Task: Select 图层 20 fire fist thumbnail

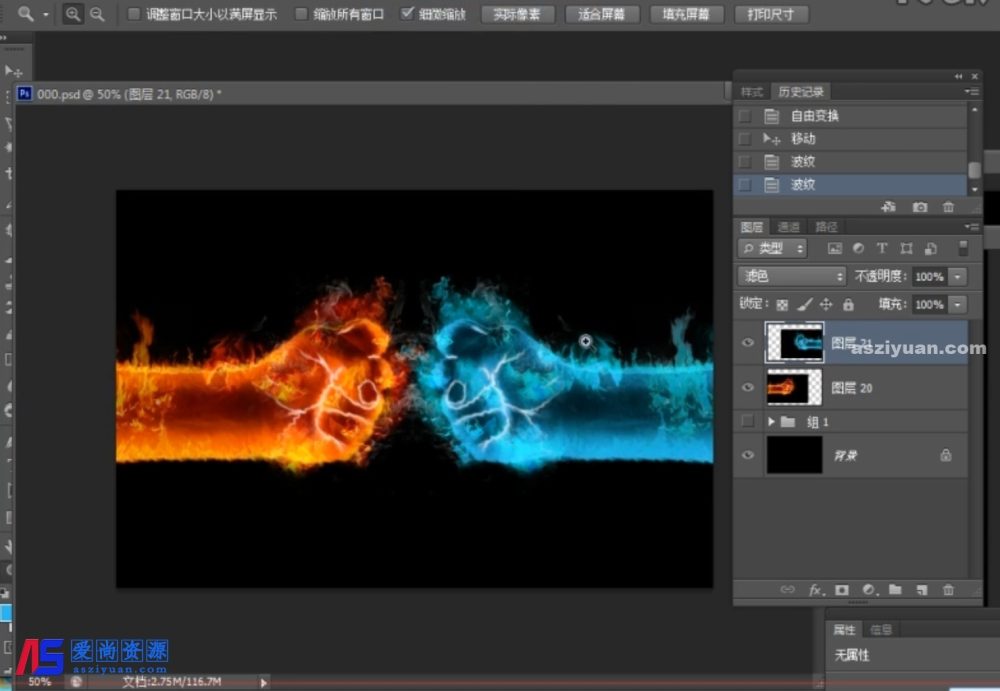Action: [794, 387]
